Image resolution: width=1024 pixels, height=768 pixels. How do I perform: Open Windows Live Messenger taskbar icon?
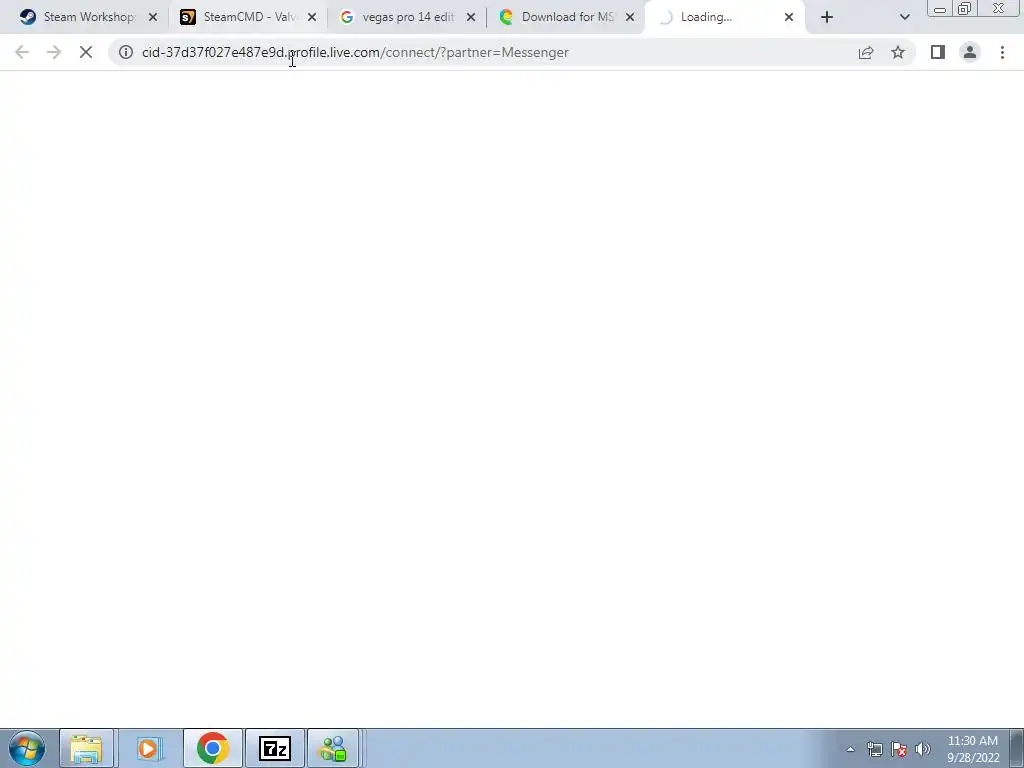(x=334, y=748)
